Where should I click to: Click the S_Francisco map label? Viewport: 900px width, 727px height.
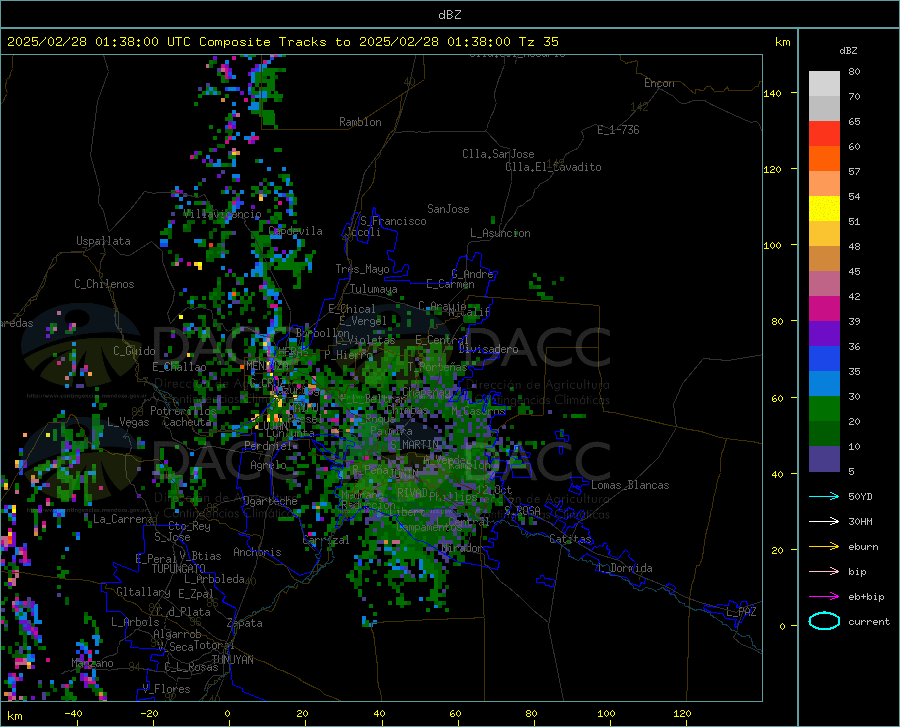(393, 221)
